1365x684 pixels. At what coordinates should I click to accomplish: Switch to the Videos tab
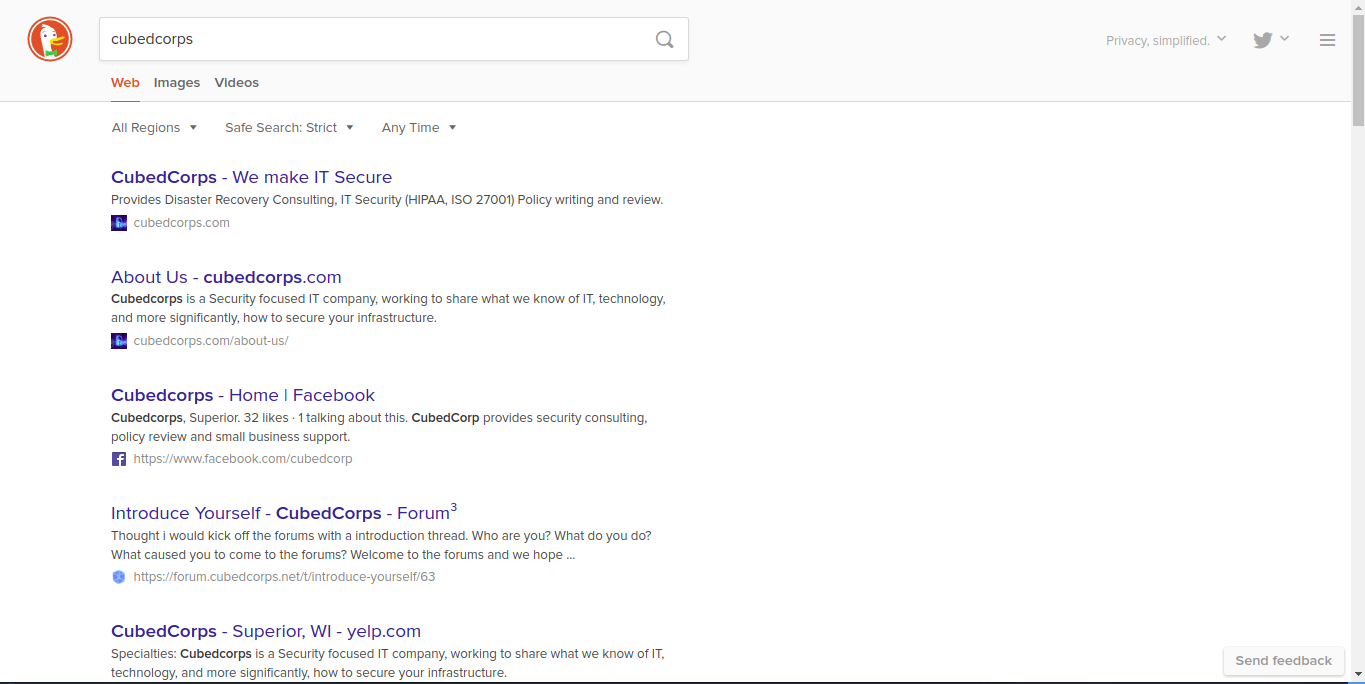(237, 83)
